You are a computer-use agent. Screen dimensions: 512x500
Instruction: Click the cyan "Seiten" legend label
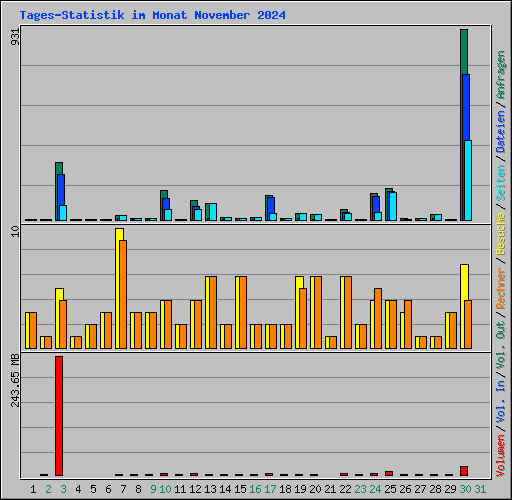click(x=501, y=183)
